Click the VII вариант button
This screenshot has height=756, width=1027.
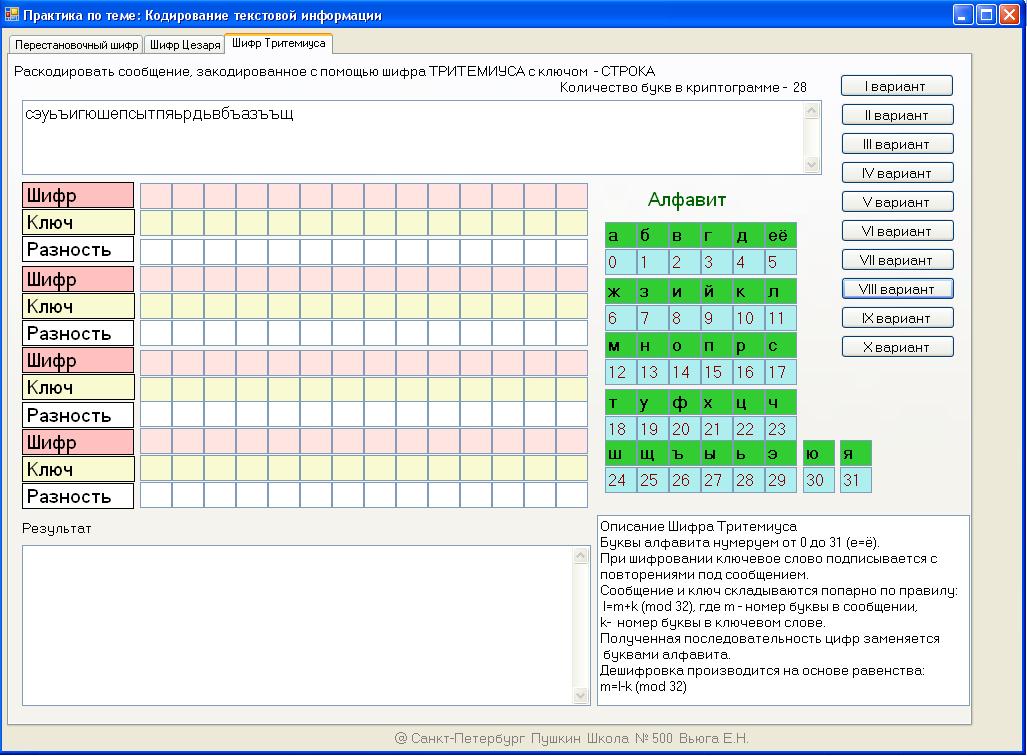(x=897, y=260)
